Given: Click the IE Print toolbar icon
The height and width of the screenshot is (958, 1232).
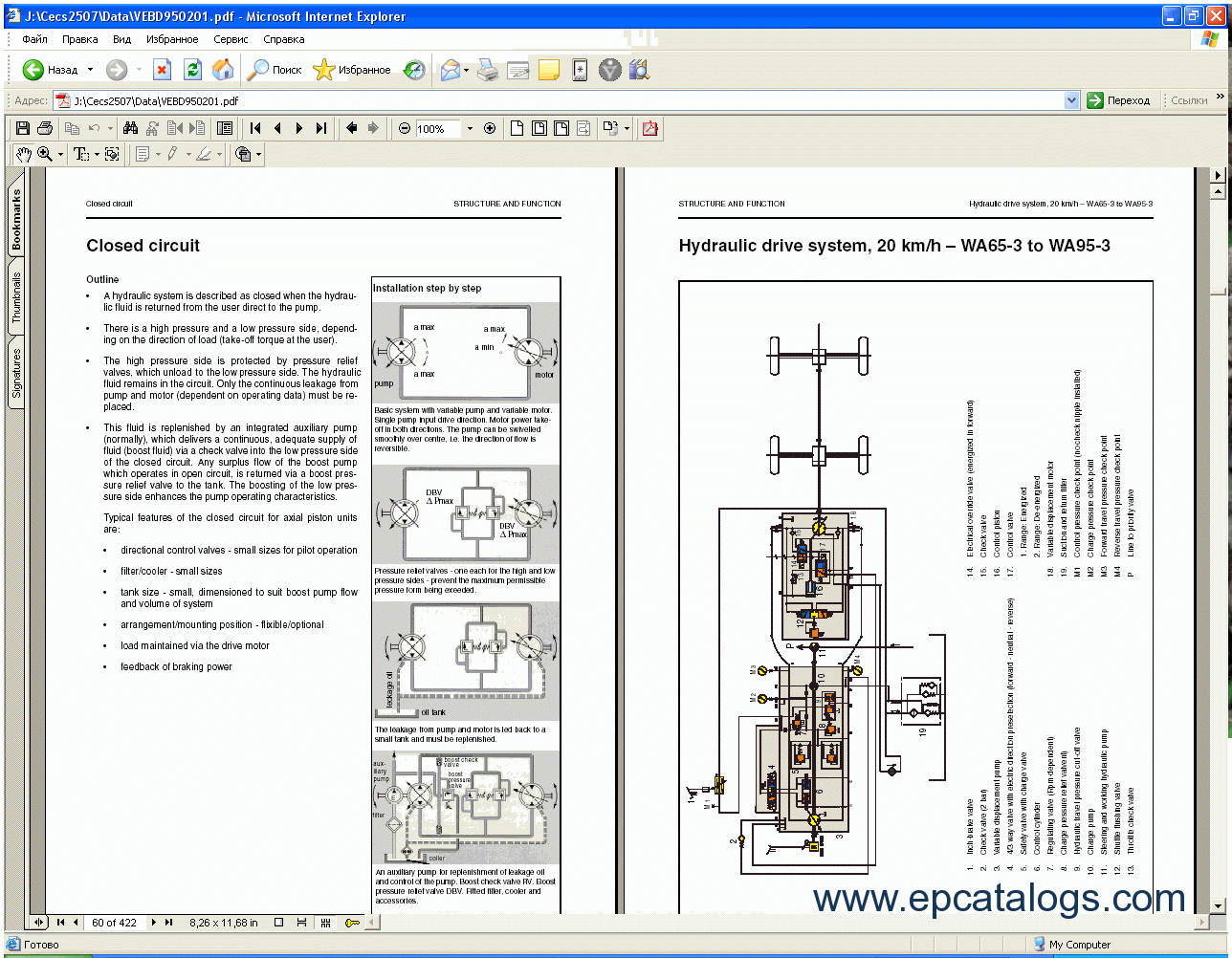Looking at the screenshot, I should 488,70.
